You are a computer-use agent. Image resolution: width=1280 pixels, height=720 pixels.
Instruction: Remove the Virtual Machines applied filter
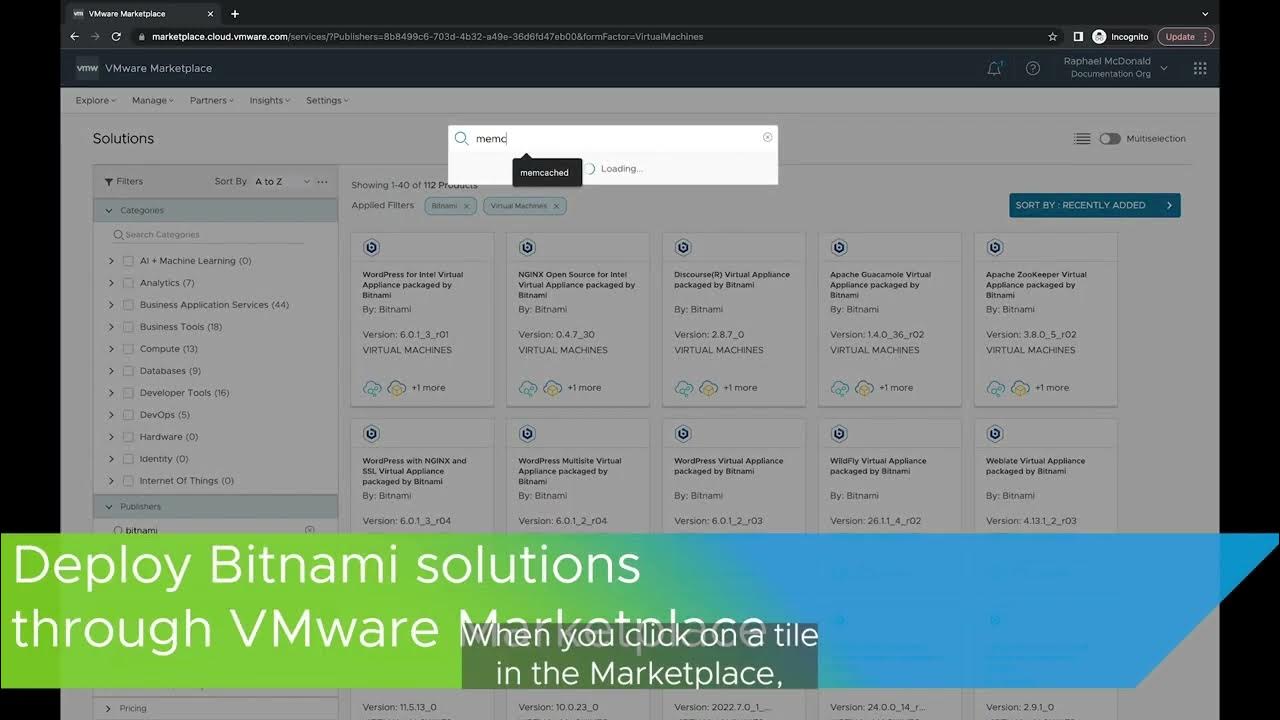(x=557, y=206)
